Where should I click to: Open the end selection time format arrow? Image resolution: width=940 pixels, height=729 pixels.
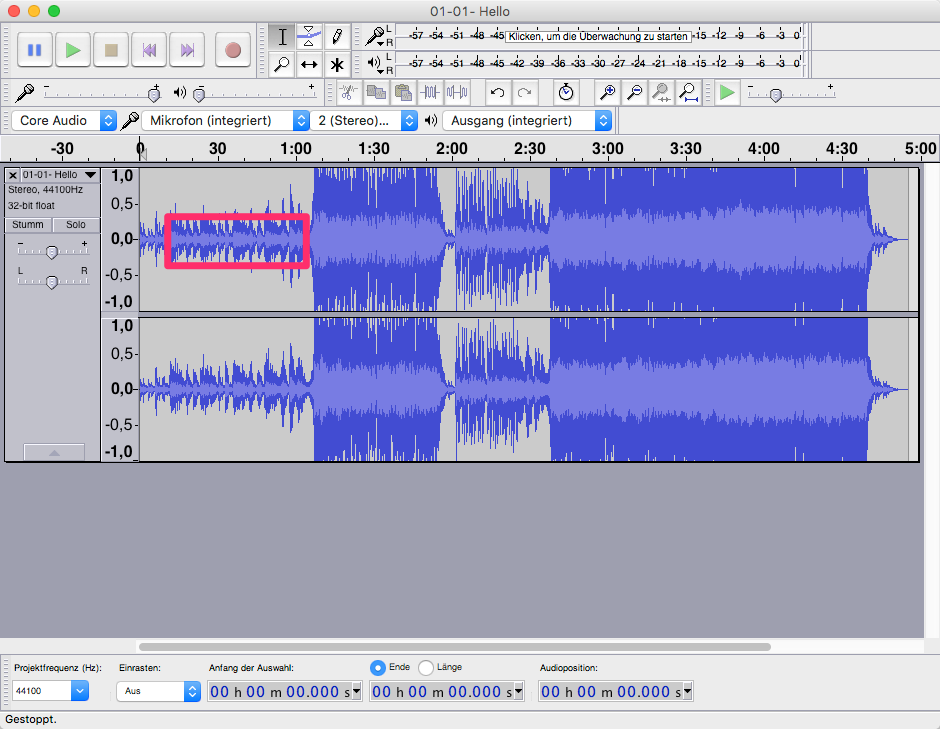(519, 691)
